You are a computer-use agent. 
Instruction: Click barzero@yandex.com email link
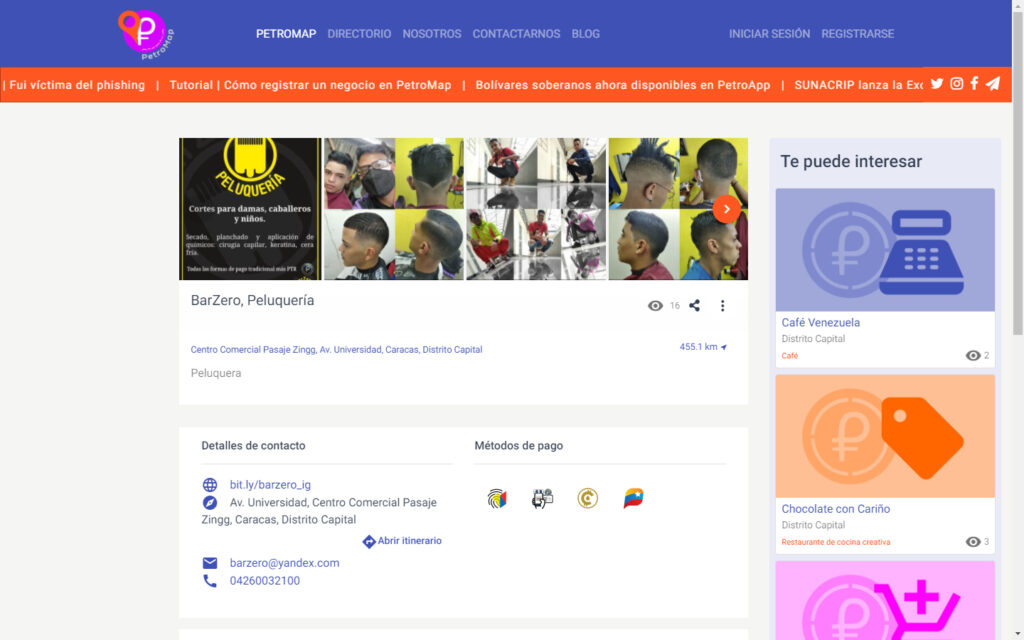pyautogui.click(x=284, y=562)
